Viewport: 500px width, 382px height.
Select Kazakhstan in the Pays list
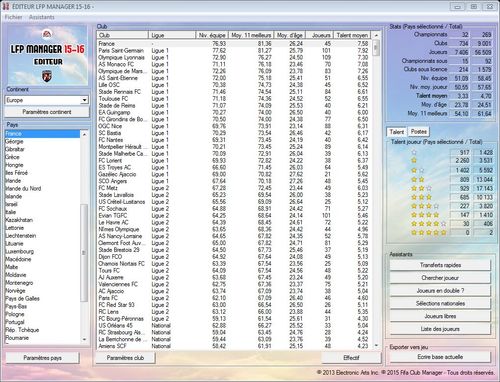(42, 220)
